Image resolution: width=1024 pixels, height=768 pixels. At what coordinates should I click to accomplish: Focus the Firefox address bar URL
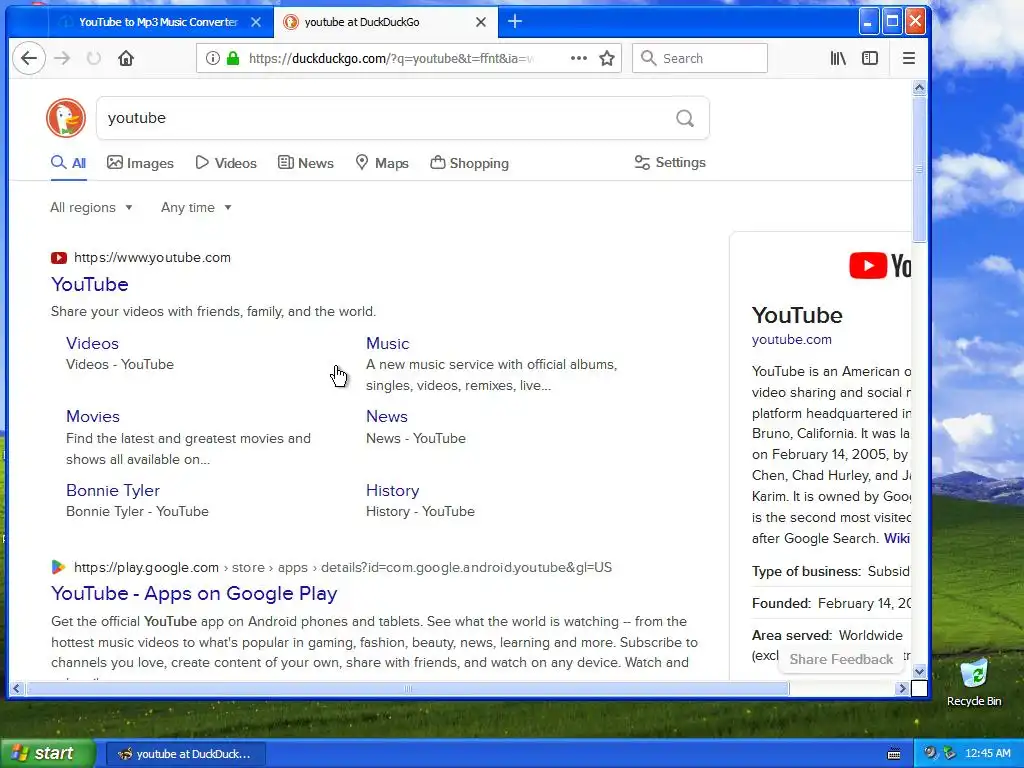point(391,58)
